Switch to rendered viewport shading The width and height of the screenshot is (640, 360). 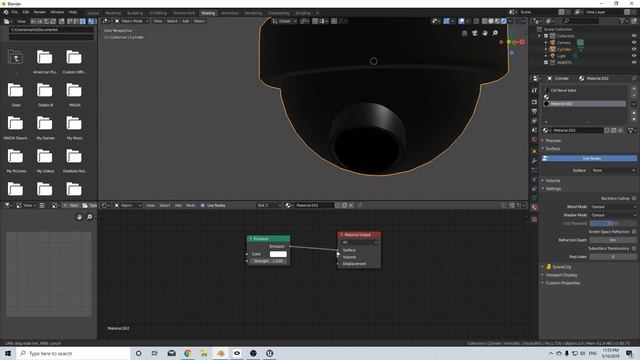point(504,21)
